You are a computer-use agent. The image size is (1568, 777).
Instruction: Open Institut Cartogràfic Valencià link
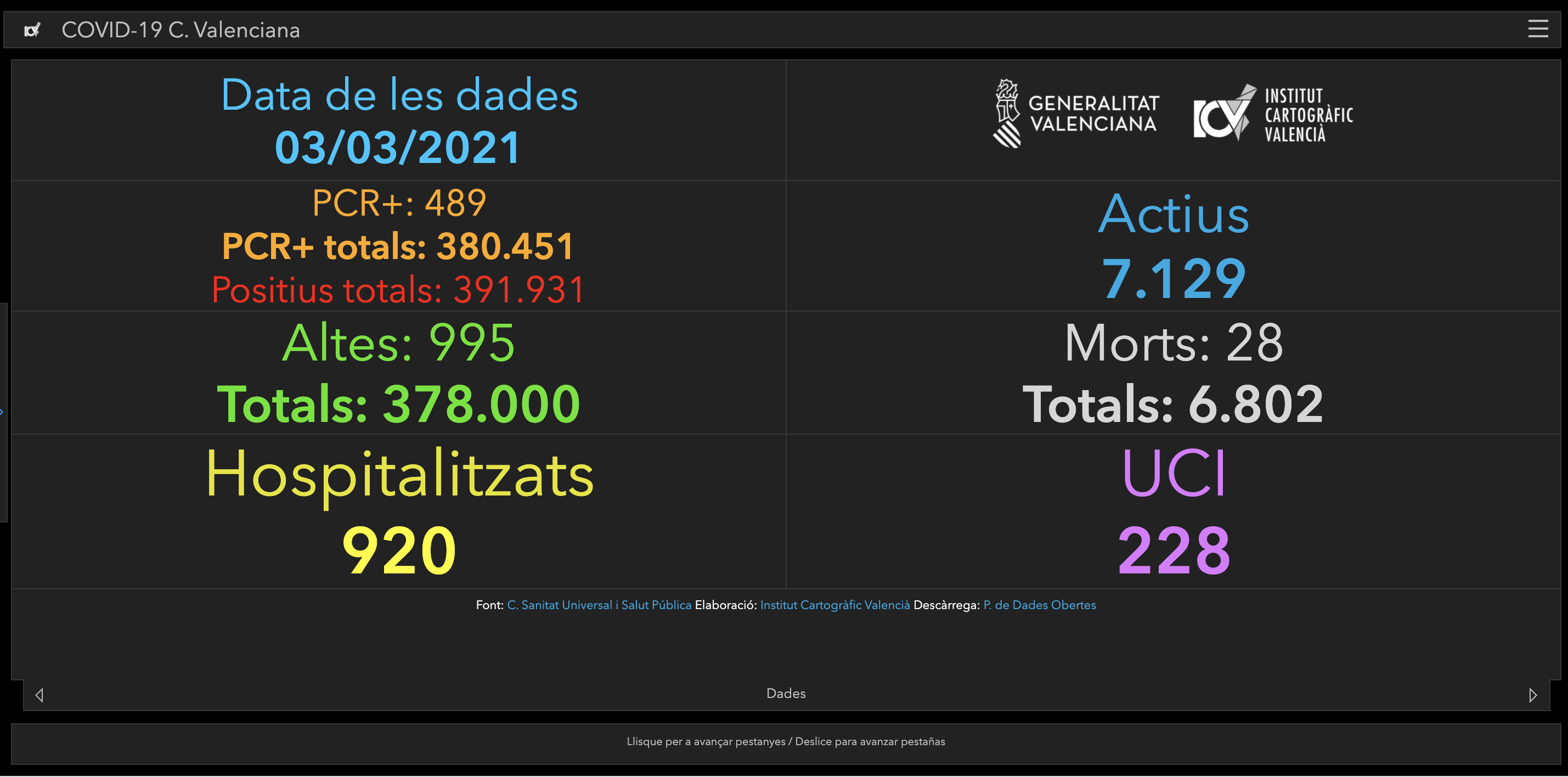(x=834, y=605)
